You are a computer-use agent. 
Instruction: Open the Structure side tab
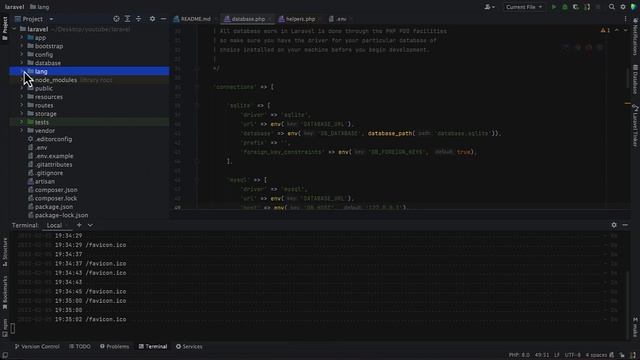4,252
